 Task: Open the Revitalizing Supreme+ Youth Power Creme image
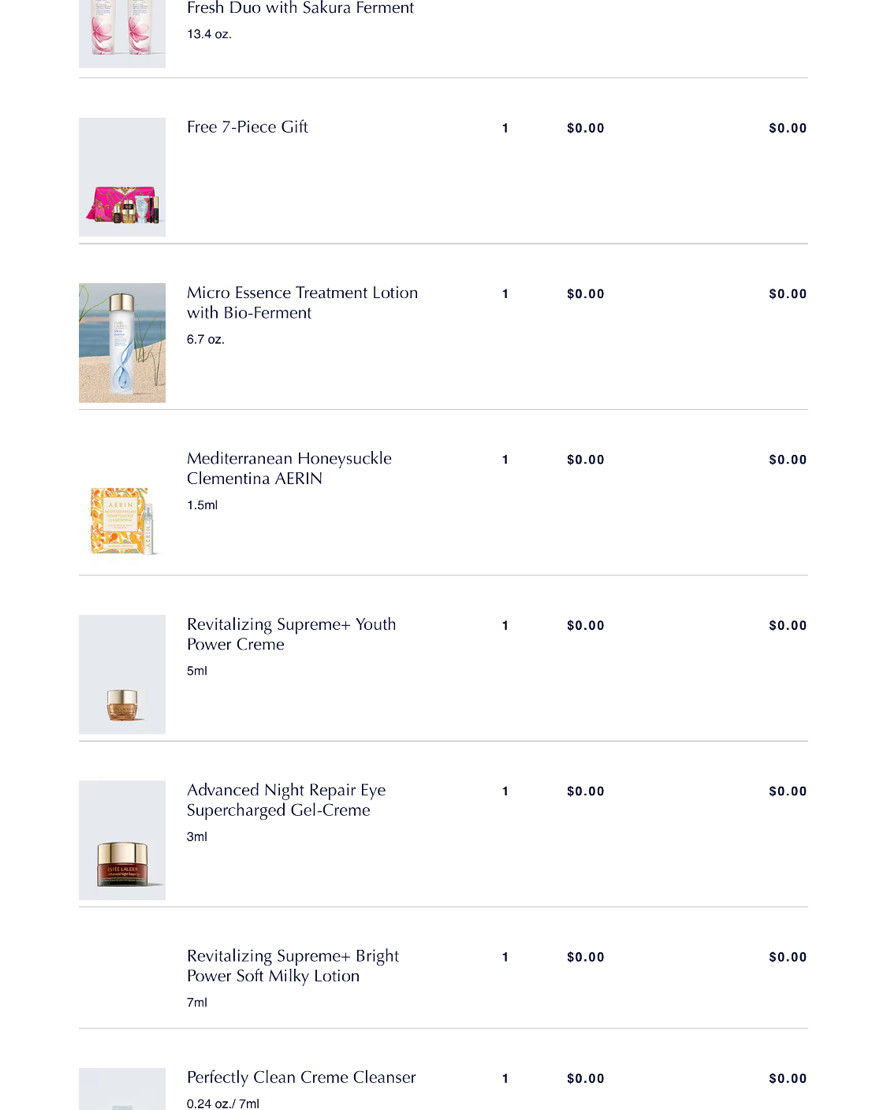click(x=122, y=674)
